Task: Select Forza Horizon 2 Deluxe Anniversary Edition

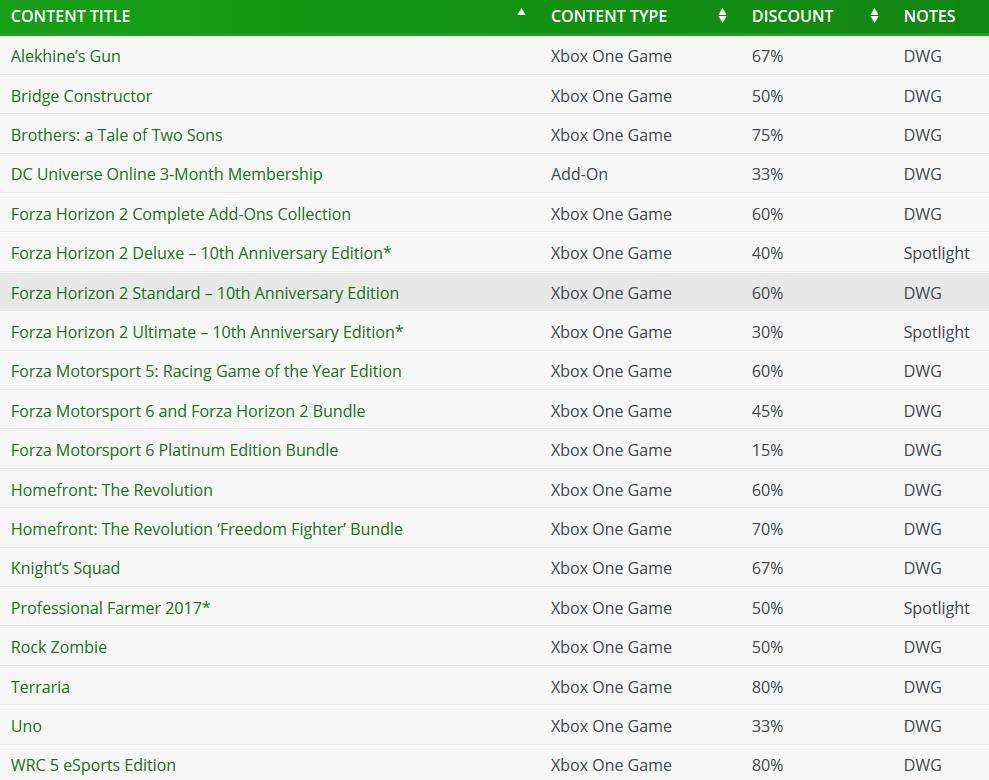Action: coord(201,253)
